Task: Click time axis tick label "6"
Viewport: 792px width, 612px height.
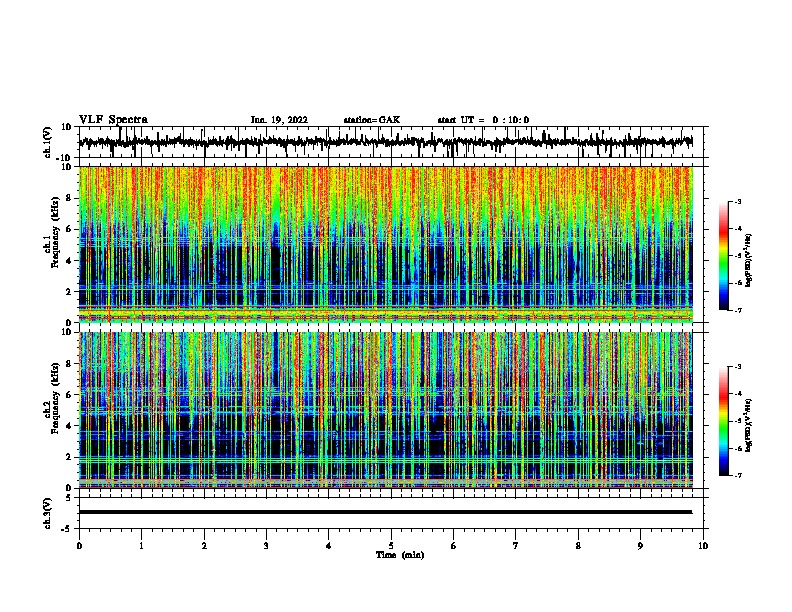Action: [454, 546]
